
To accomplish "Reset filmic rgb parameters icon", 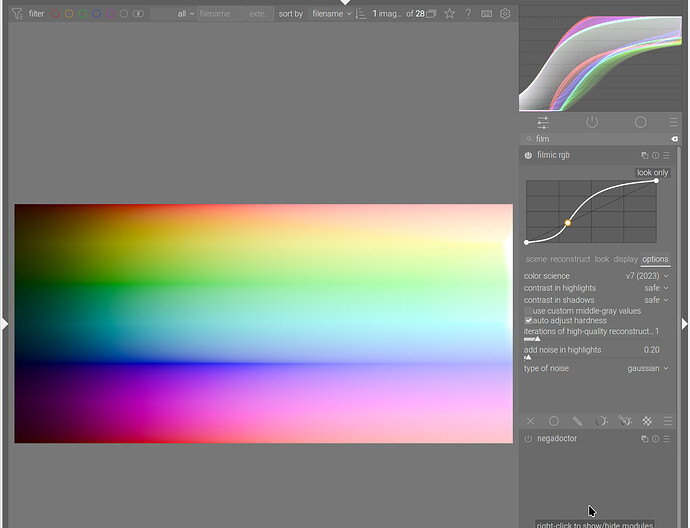I will coord(656,155).
